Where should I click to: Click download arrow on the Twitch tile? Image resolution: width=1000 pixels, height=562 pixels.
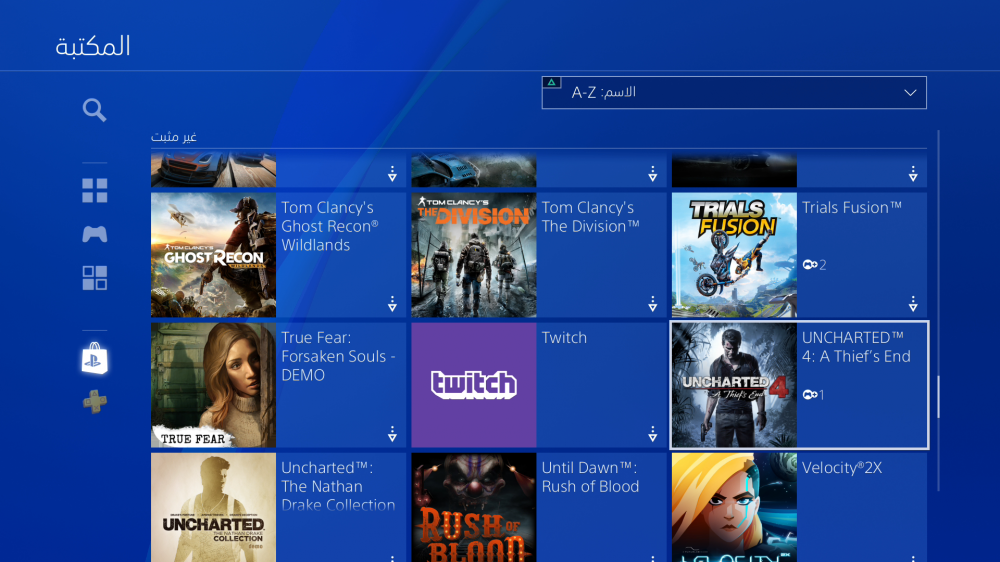pos(652,434)
